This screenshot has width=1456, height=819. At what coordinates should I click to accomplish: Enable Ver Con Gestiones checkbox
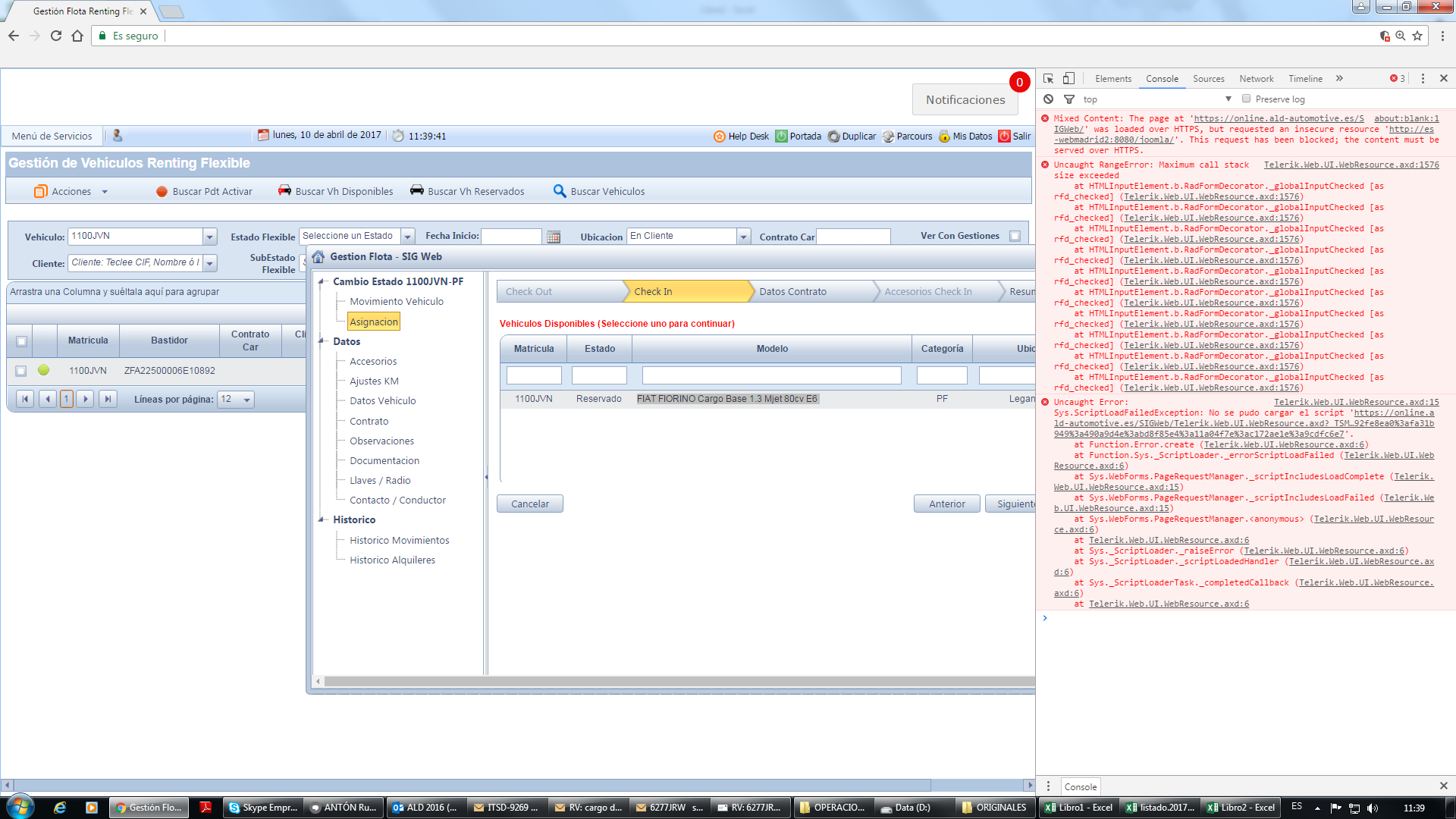pyautogui.click(x=1015, y=236)
